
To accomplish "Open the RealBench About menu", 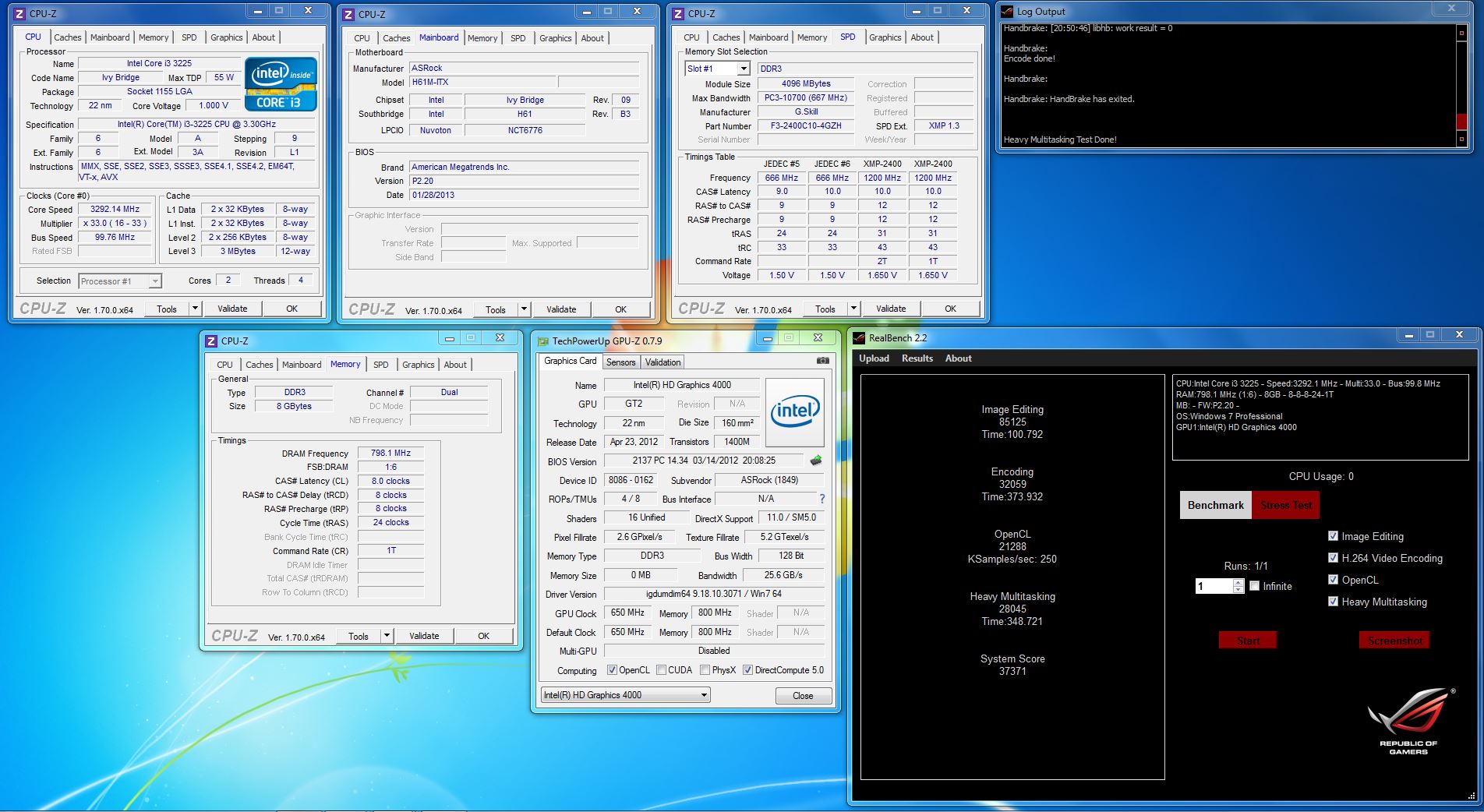I will (958, 358).
